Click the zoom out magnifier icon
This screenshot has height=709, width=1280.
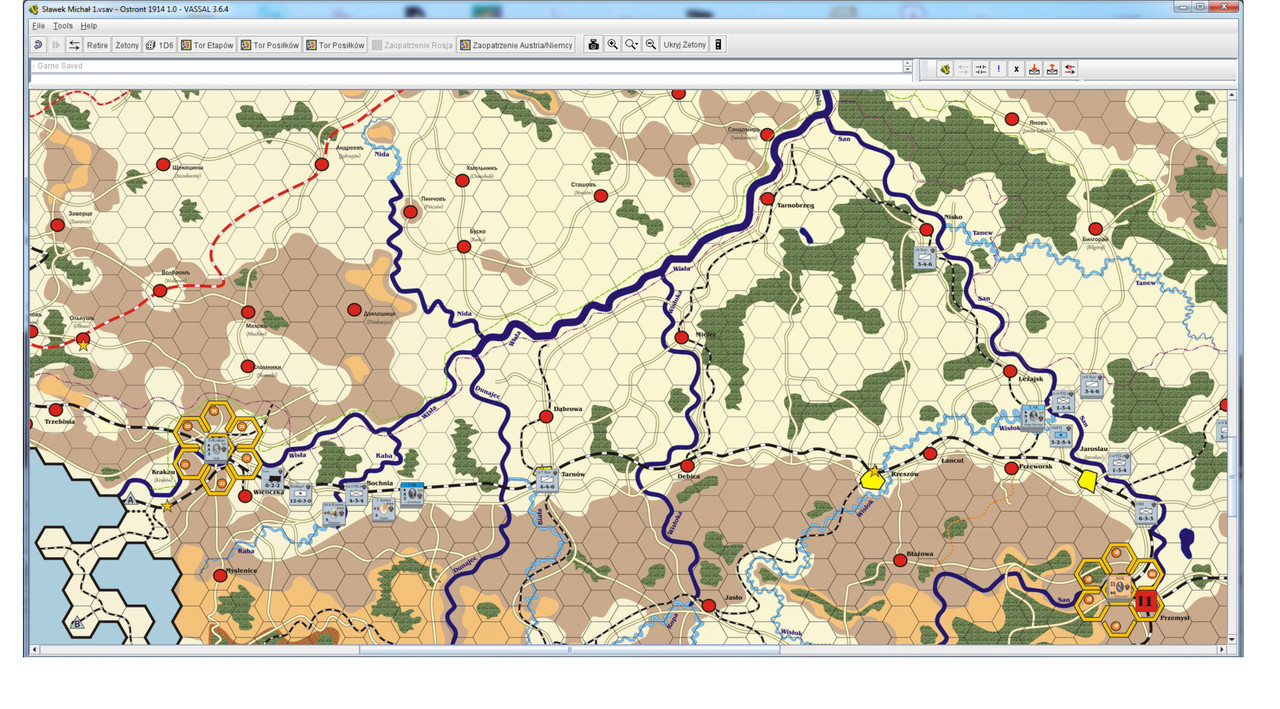pyautogui.click(x=651, y=45)
